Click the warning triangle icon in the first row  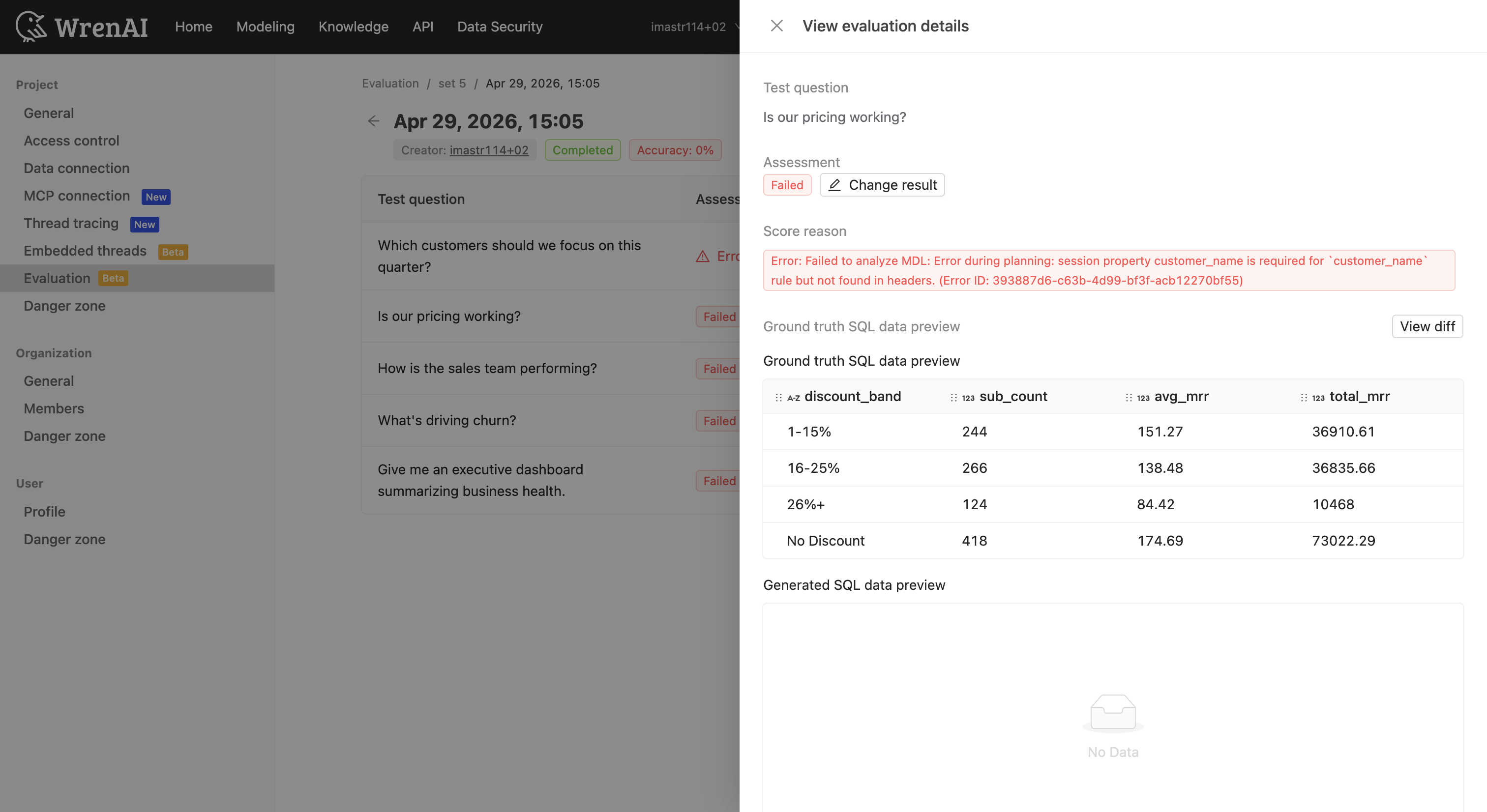[x=703, y=256]
